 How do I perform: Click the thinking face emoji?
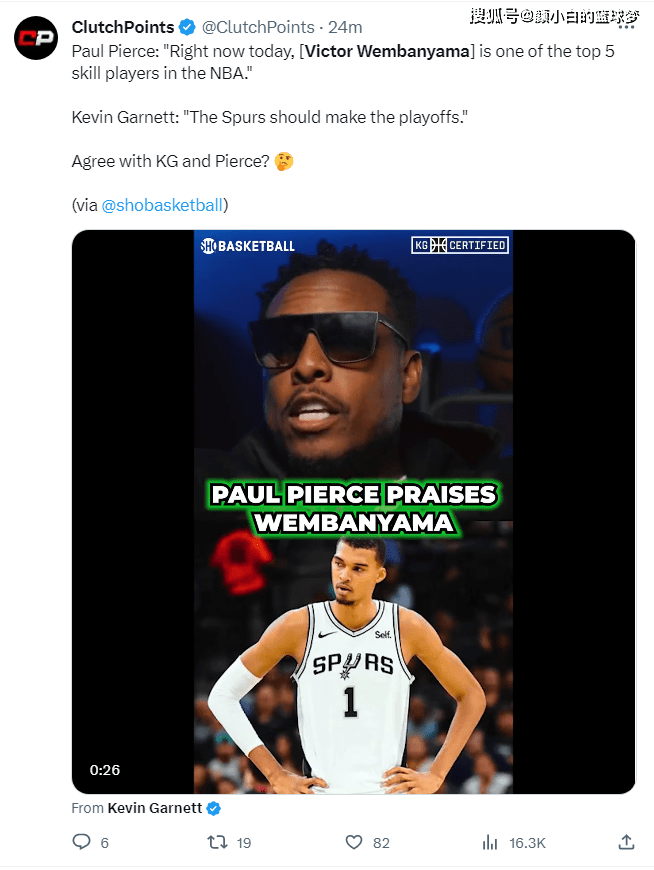284,161
